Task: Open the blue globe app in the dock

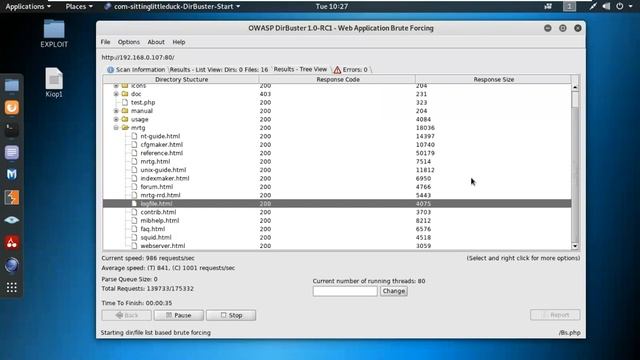Action: coord(11,265)
